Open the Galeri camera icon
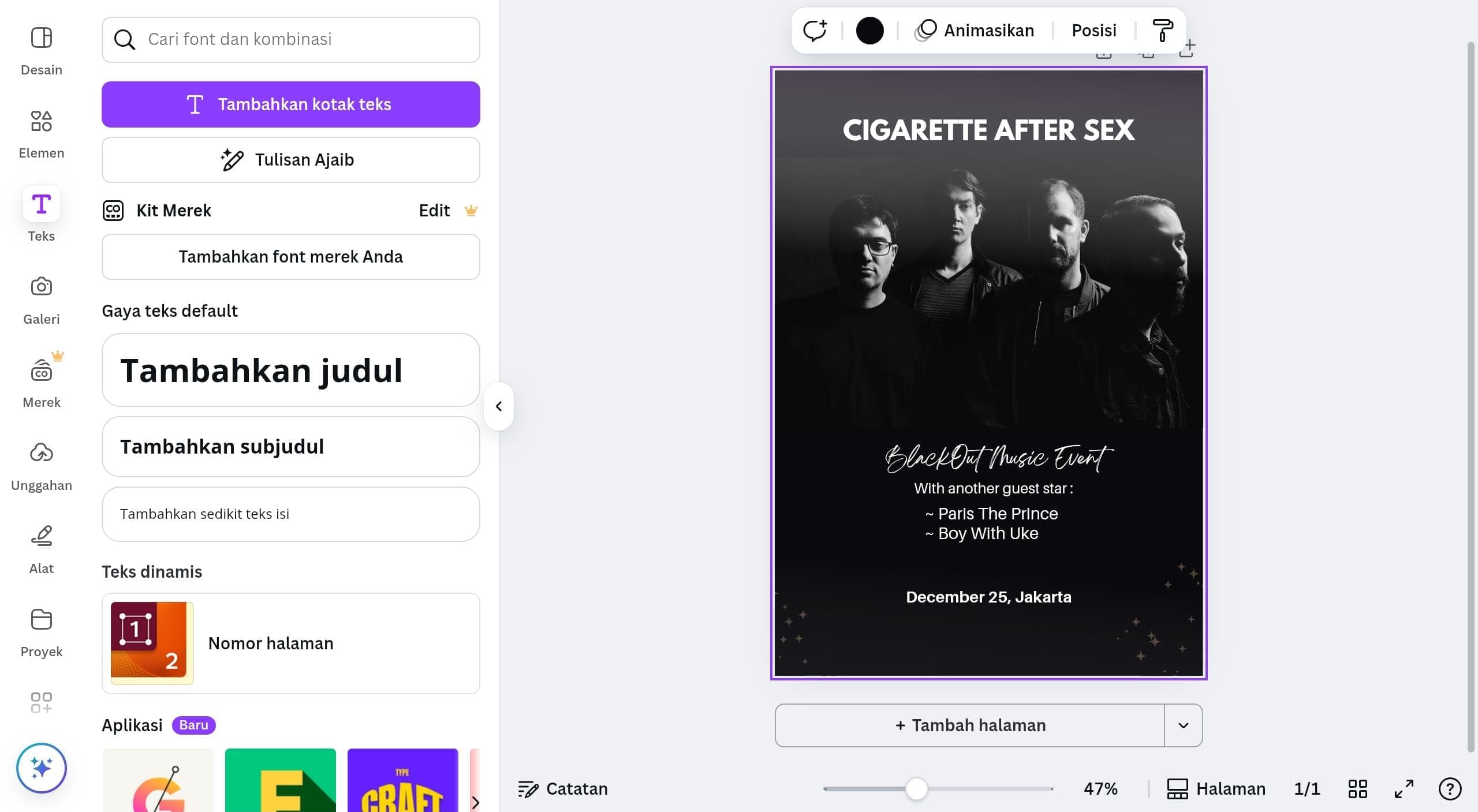The width and height of the screenshot is (1478, 812). (41, 300)
